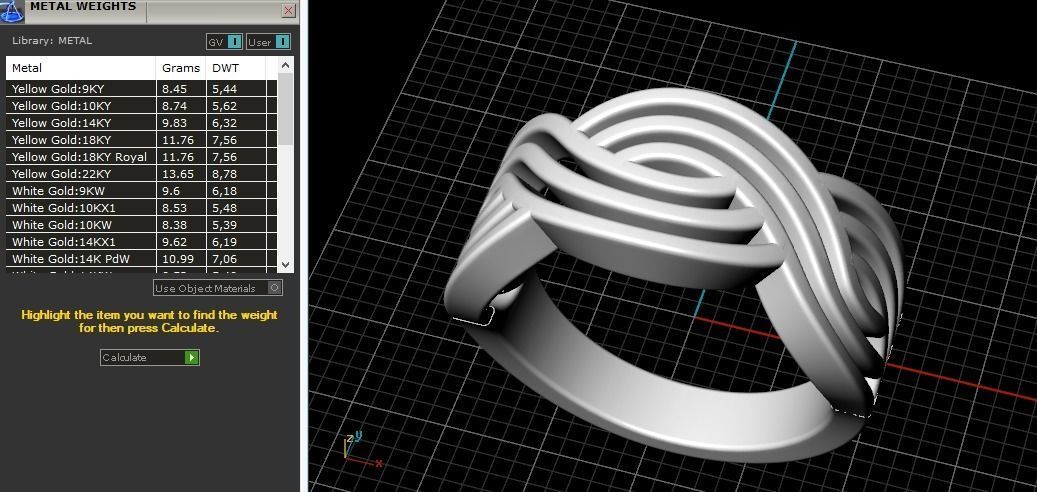1037x492 pixels.
Task: Click the METAL WEIGHTS panel title
Action: 83,7
